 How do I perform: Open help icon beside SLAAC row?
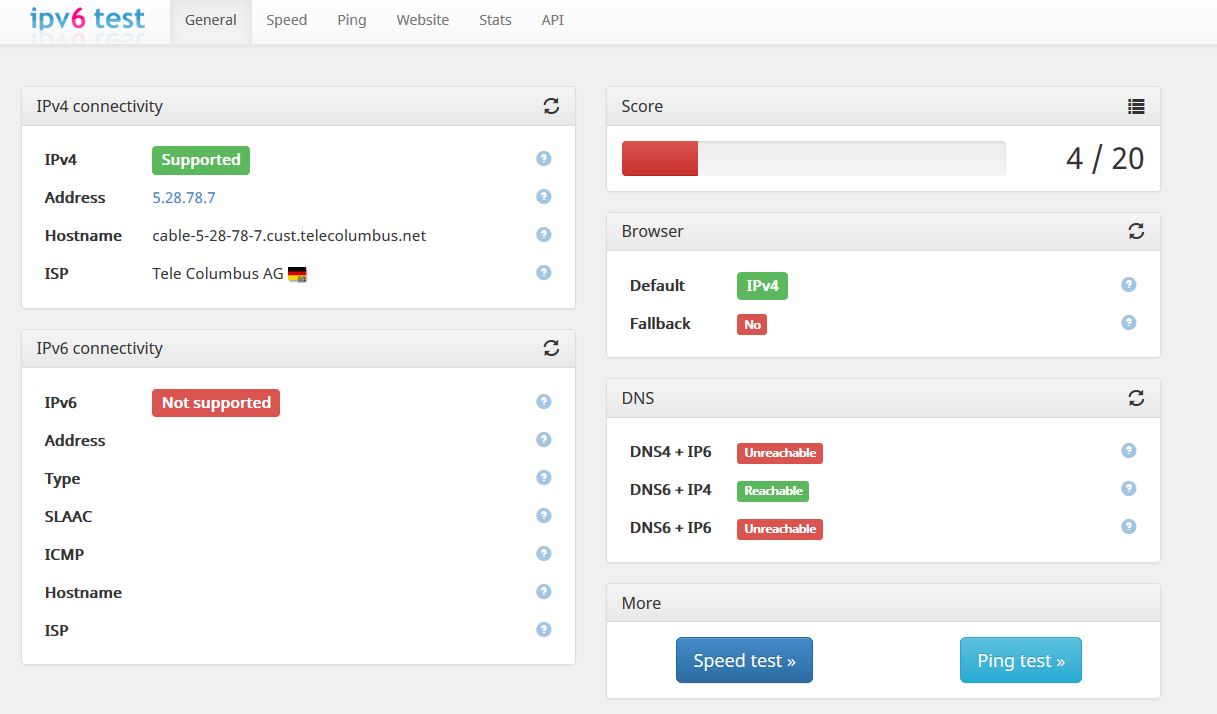[x=544, y=516]
